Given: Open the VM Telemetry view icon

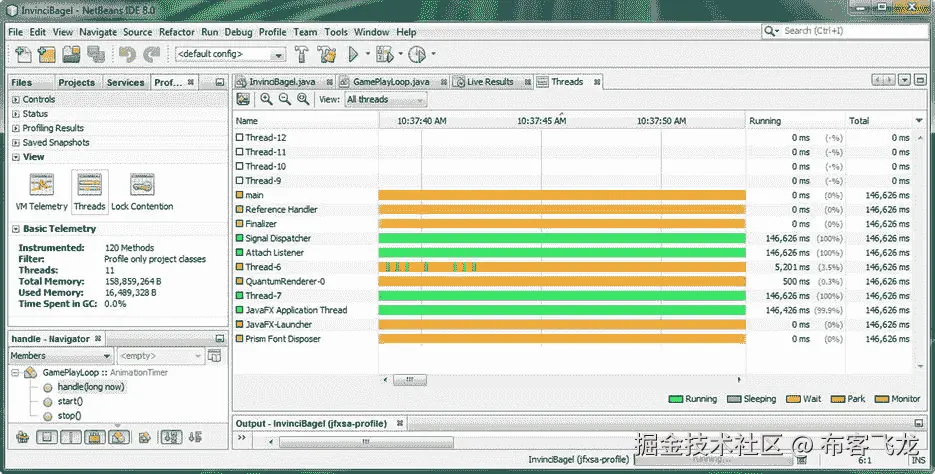Looking at the screenshot, I should (41, 192).
